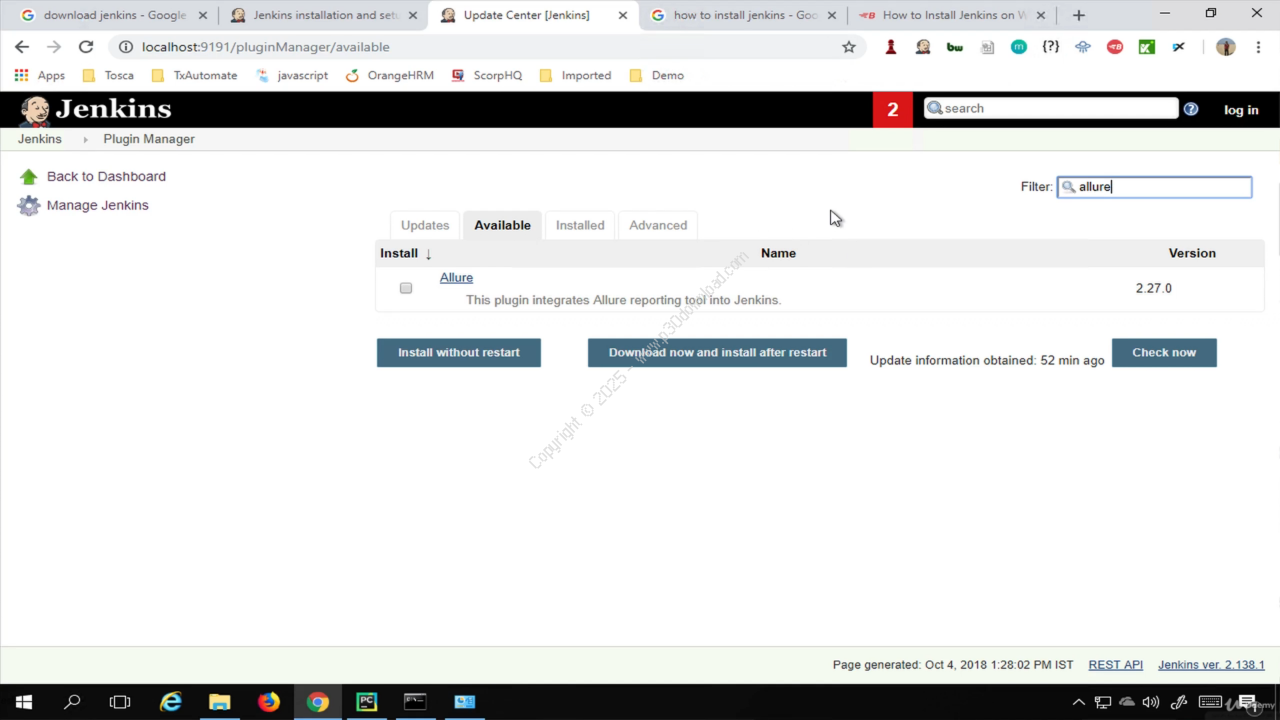Launch Firefox from the taskbar
The height and width of the screenshot is (720, 1280).
(x=269, y=702)
